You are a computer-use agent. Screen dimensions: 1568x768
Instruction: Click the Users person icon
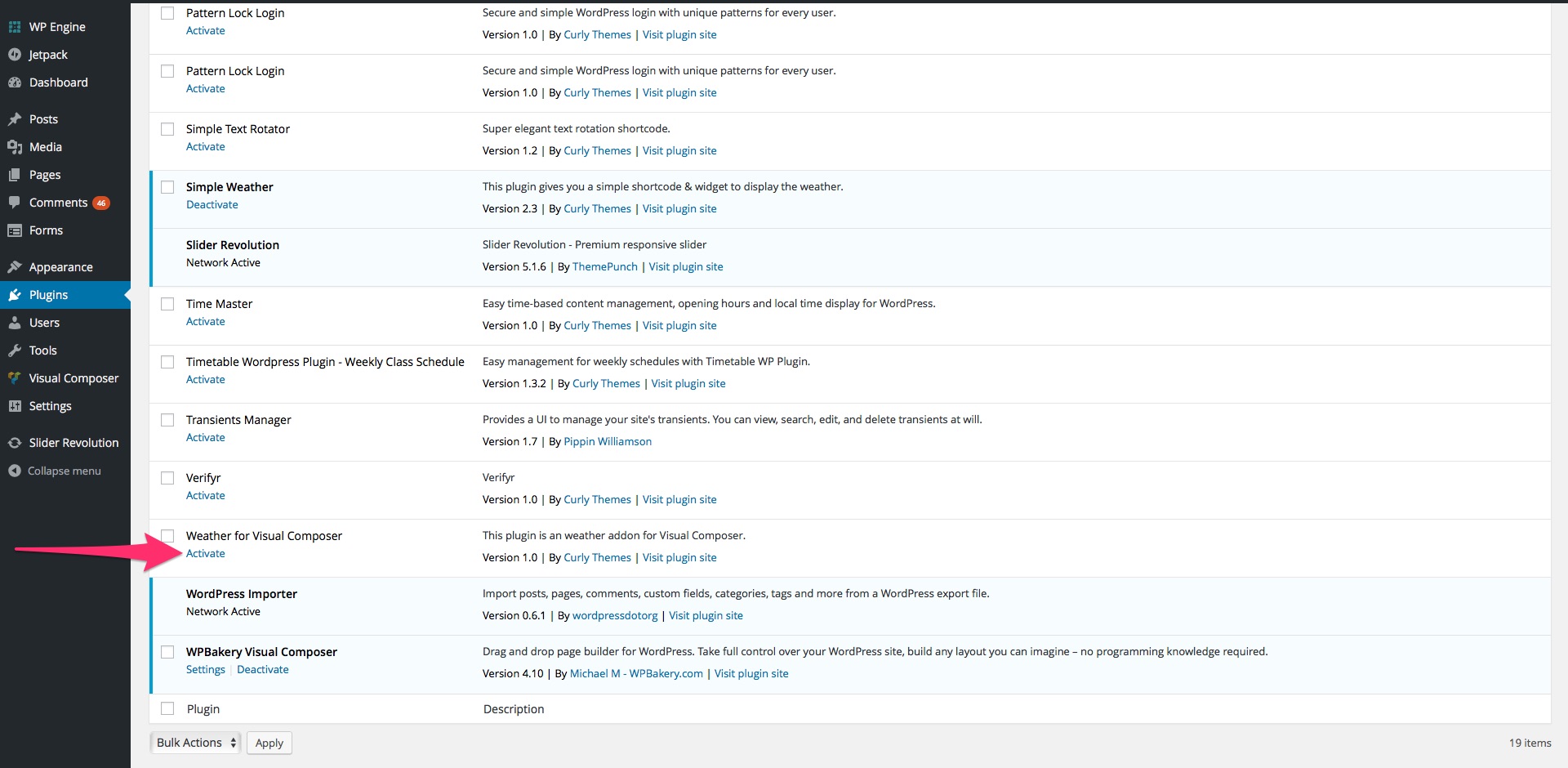coord(15,323)
